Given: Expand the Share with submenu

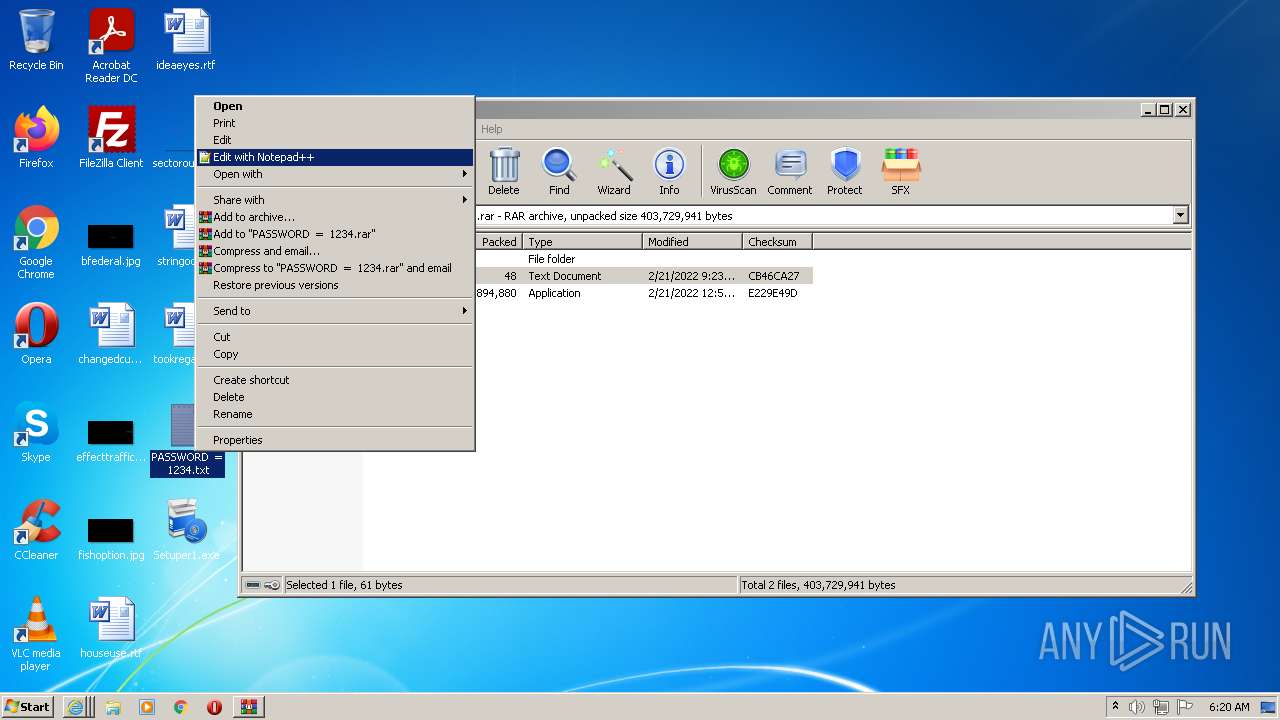Looking at the screenshot, I should (335, 200).
